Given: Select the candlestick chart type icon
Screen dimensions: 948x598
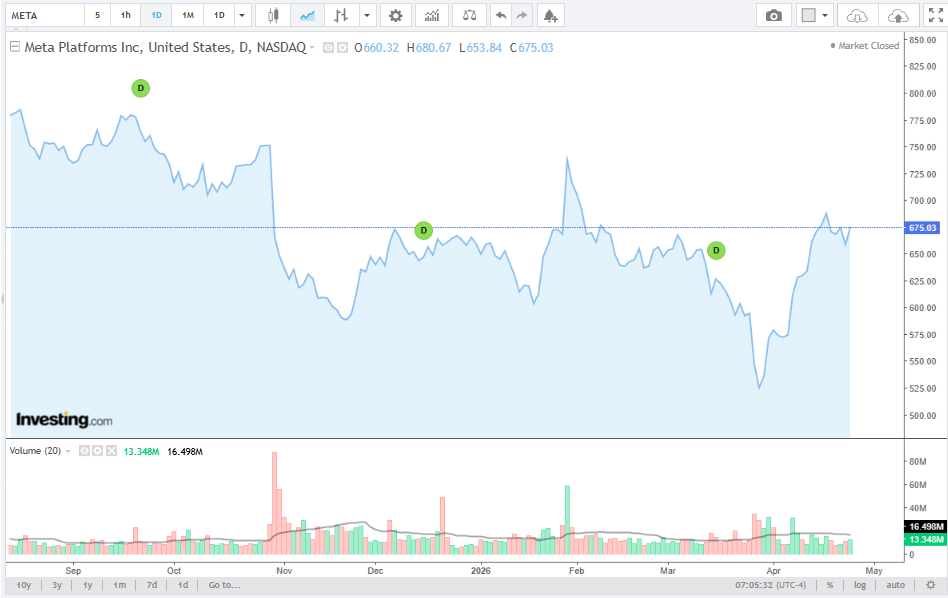Looking at the screenshot, I should [274, 15].
